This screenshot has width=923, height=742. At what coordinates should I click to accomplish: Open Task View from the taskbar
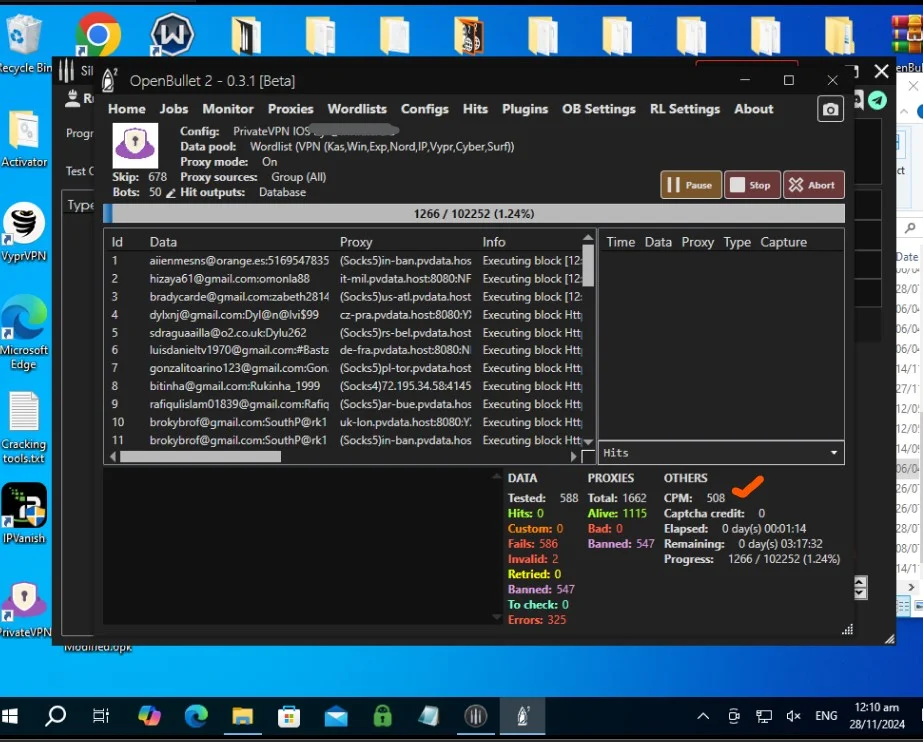coord(101,716)
